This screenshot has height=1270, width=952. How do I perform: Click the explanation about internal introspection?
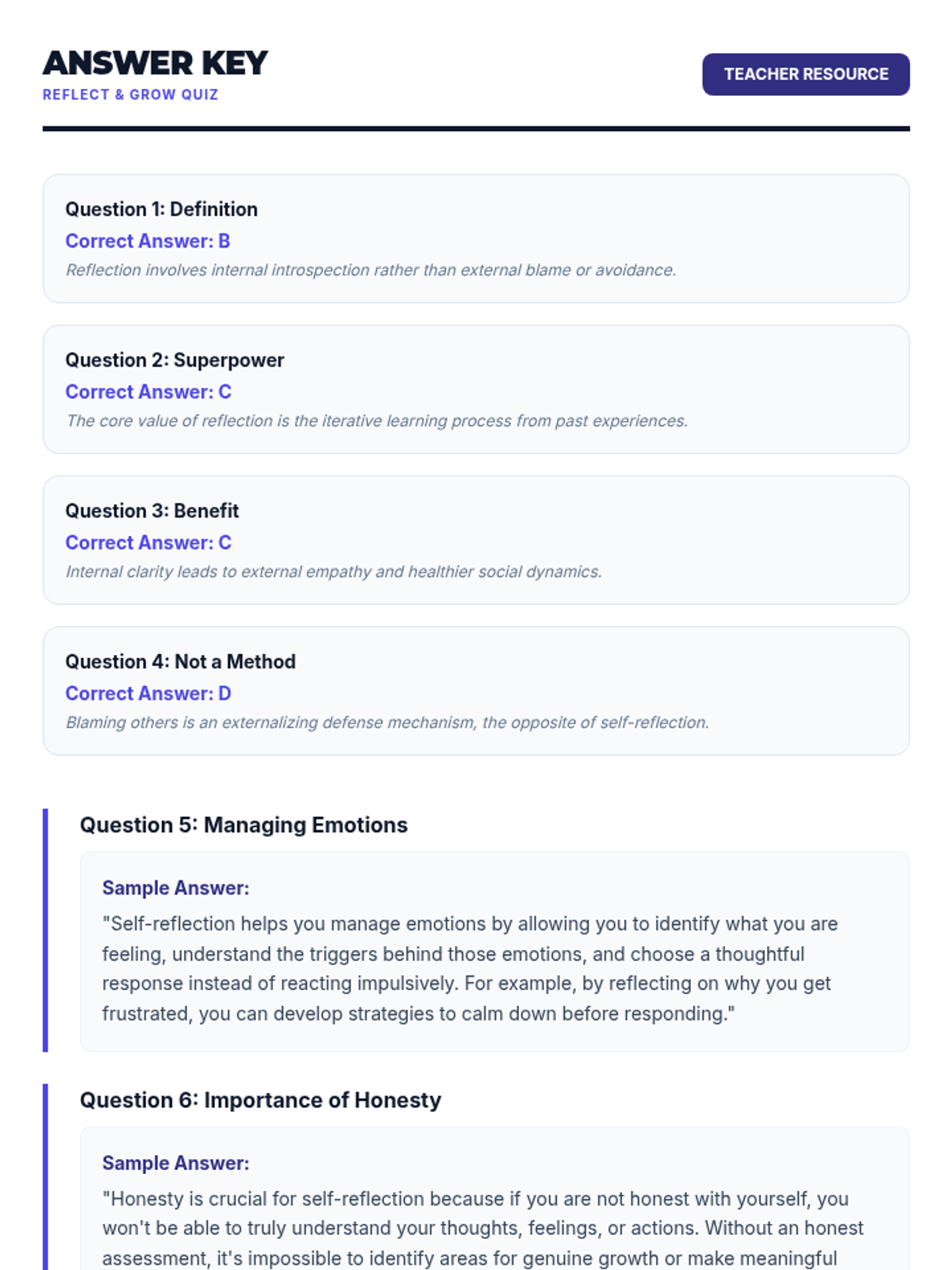(x=370, y=271)
